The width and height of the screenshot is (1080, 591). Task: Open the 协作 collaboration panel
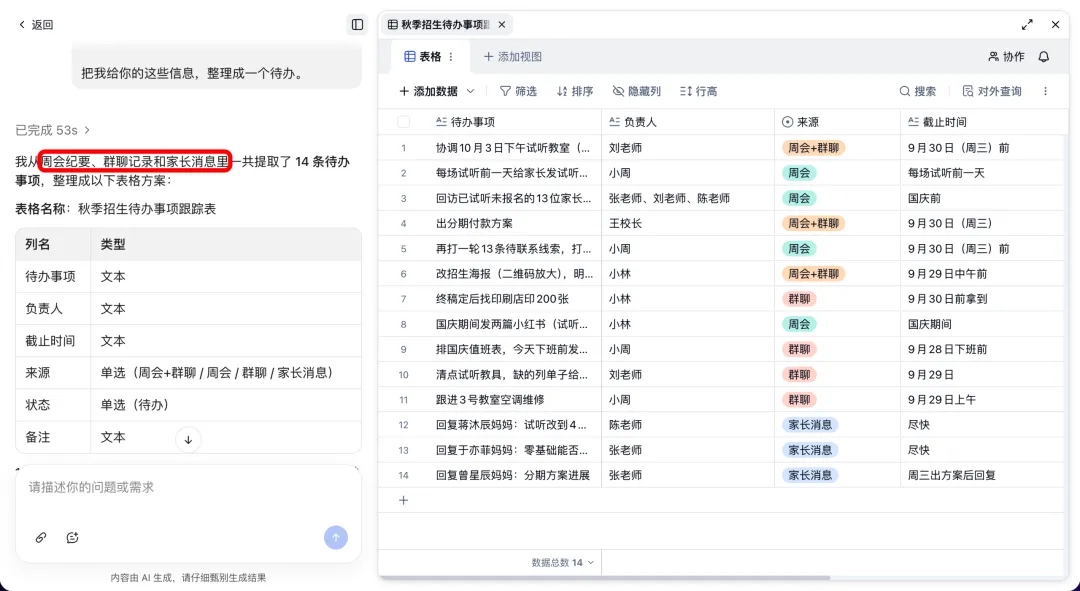click(x=1006, y=57)
